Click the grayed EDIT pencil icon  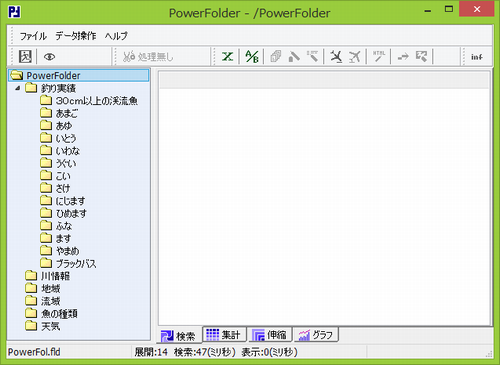point(312,56)
